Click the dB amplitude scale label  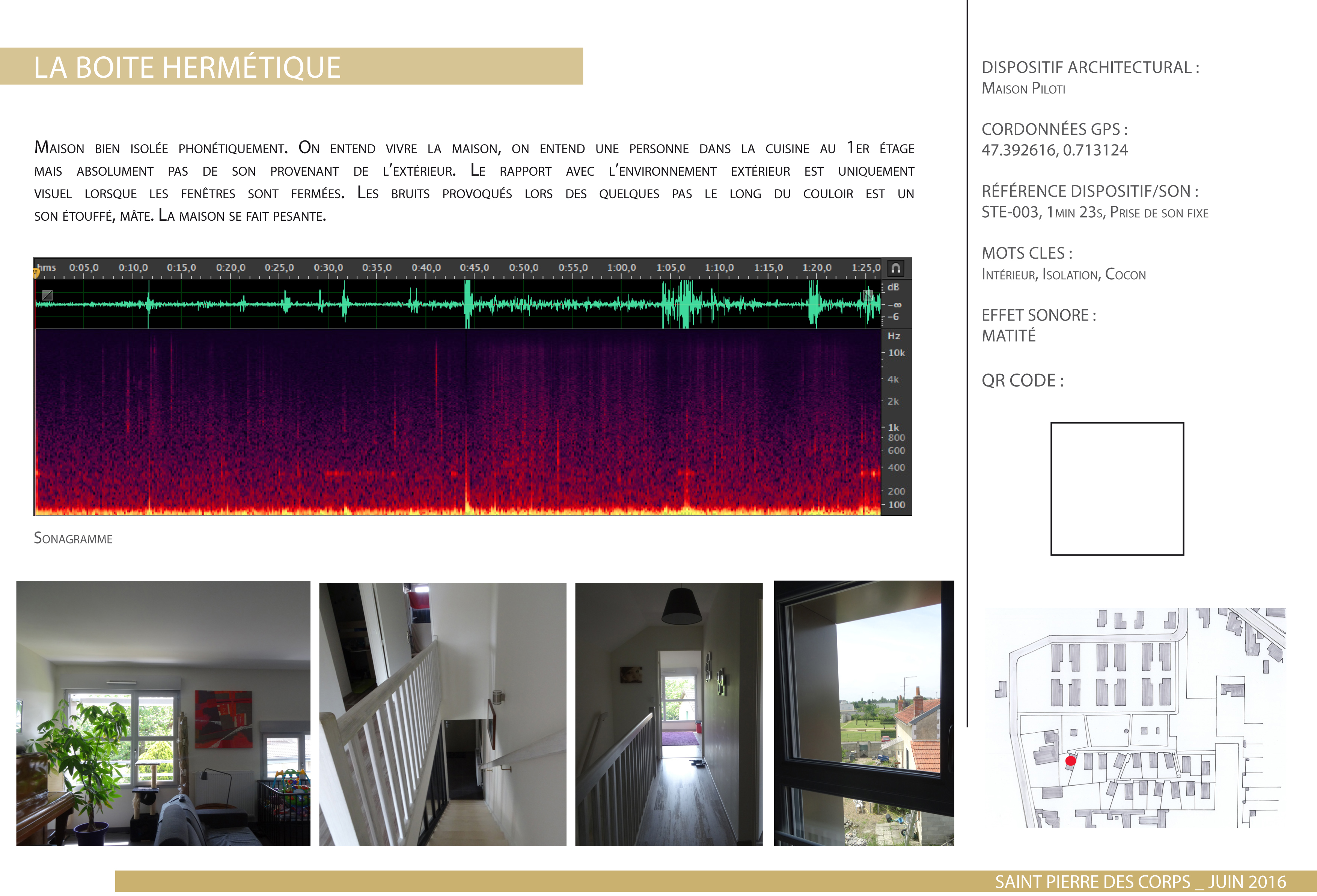click(894, 287)
